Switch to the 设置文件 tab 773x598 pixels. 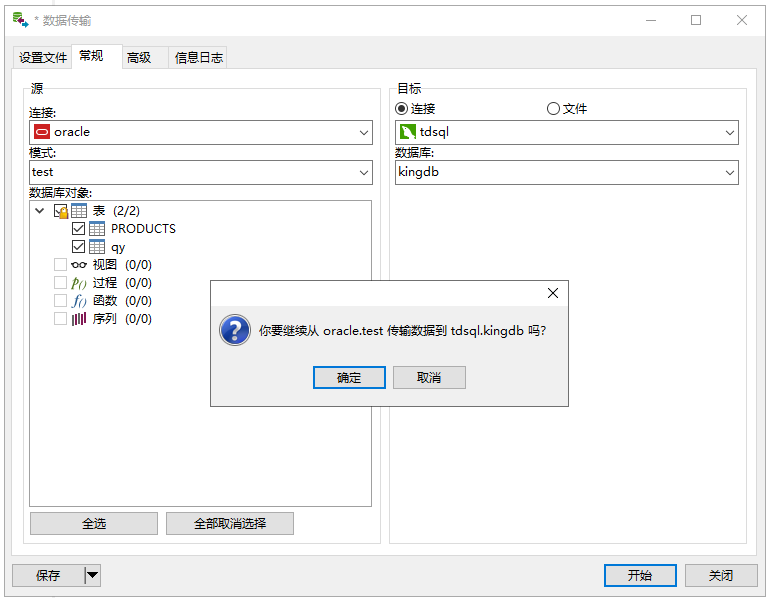pyautogui.click(x=43, y=58)
